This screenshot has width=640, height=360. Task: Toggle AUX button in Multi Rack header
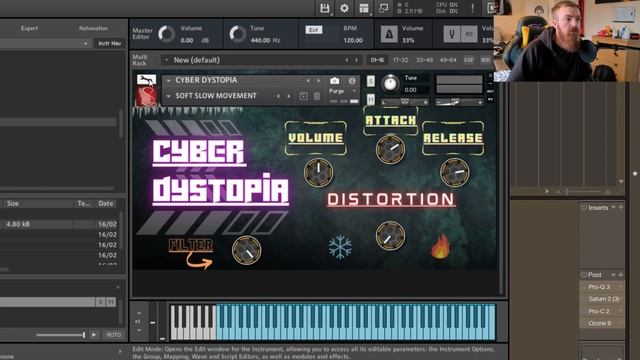click(485, 60)
